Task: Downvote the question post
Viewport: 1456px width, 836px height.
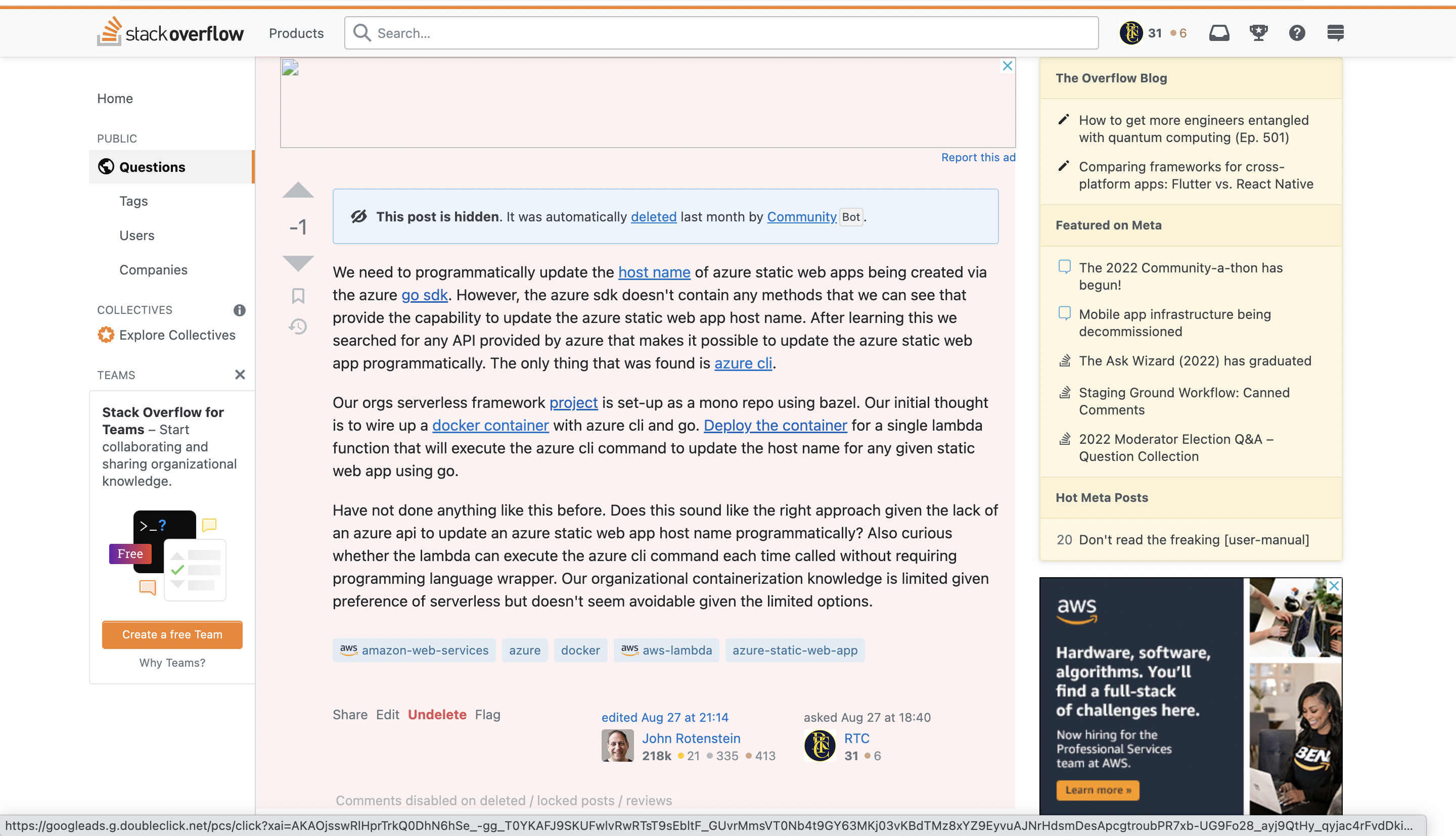Action: point(298,263)
